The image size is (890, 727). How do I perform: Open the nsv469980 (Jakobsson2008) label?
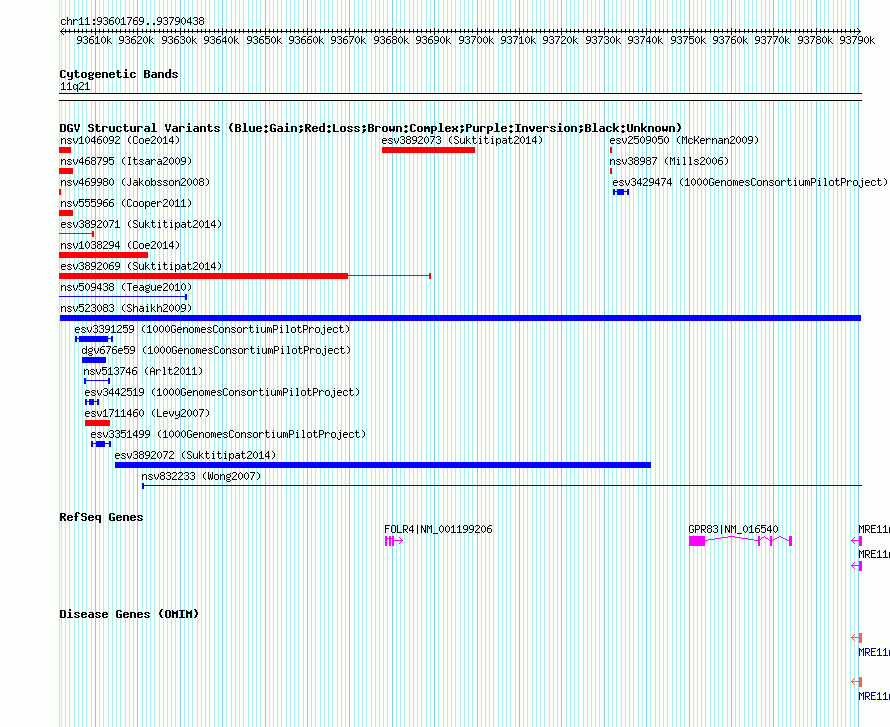[x=135, y=182]
